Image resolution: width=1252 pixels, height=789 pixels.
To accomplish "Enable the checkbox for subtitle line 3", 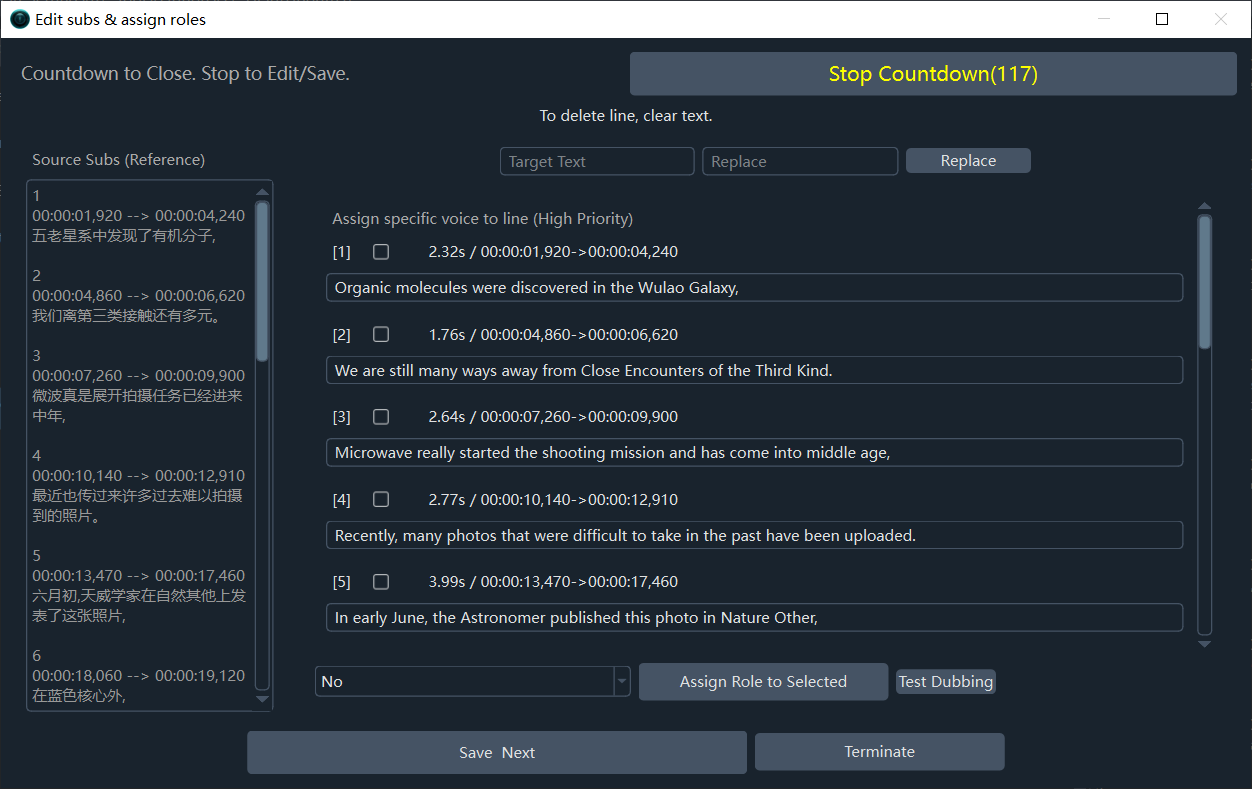I will click(x=381, y=417).
